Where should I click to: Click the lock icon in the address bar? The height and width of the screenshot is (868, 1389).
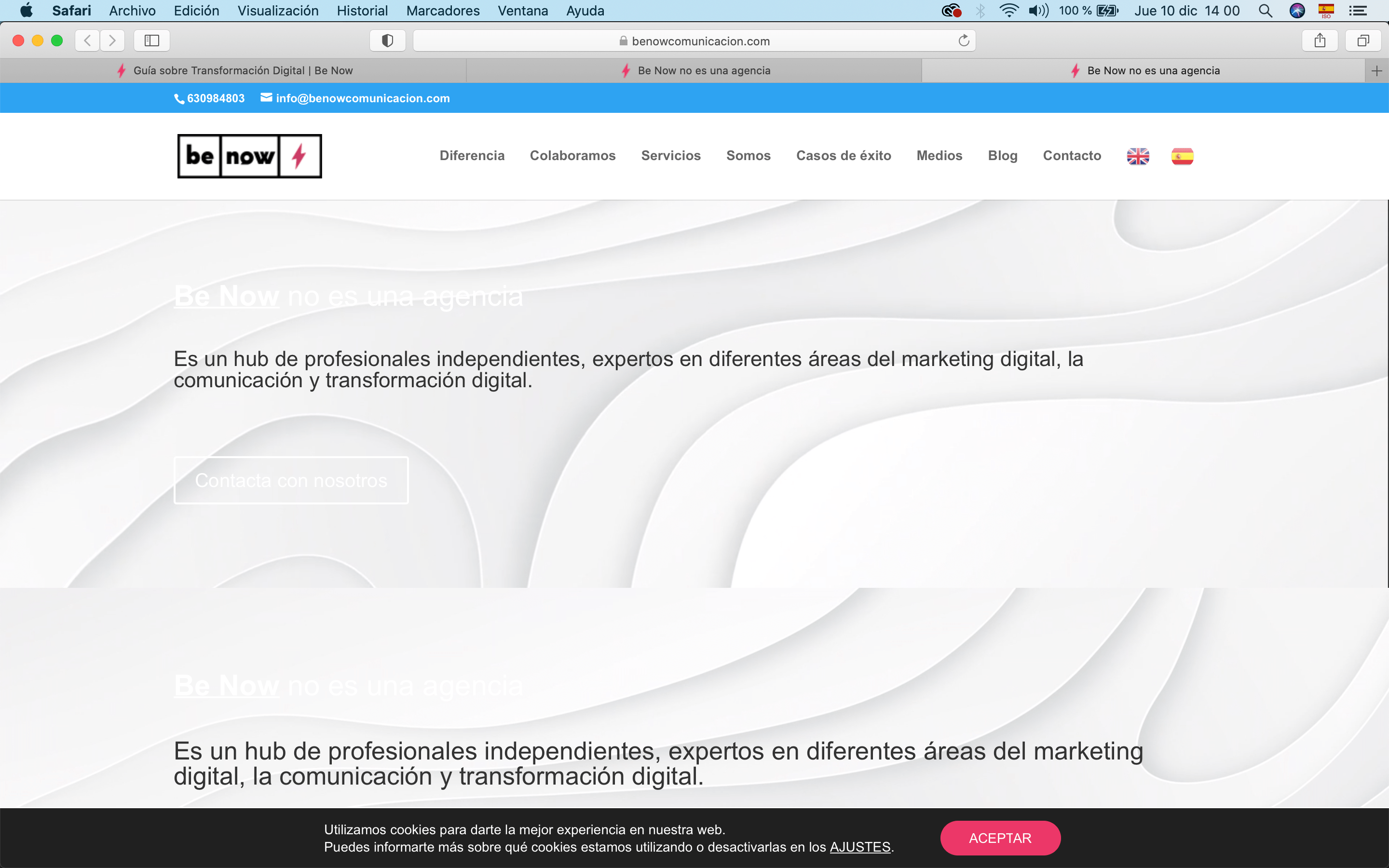[623, 41]
